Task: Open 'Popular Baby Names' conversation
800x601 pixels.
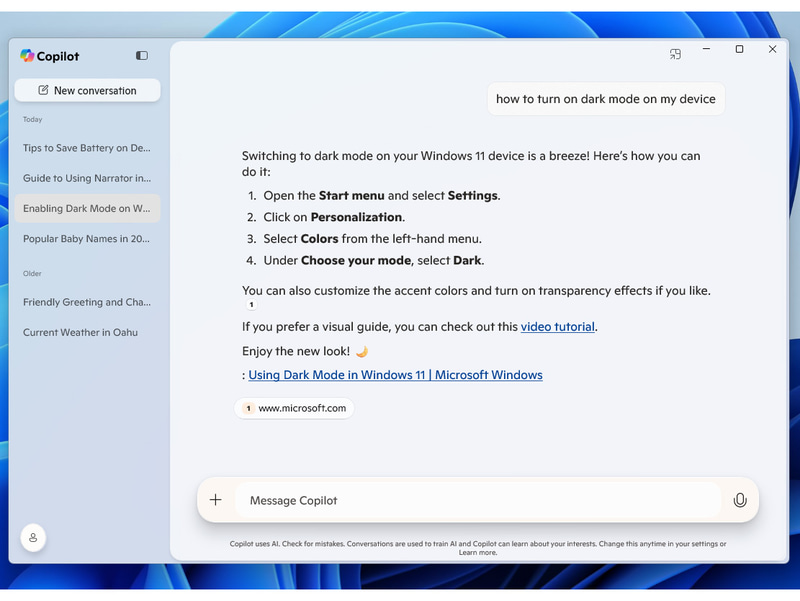Action: [x=87, y=239]
